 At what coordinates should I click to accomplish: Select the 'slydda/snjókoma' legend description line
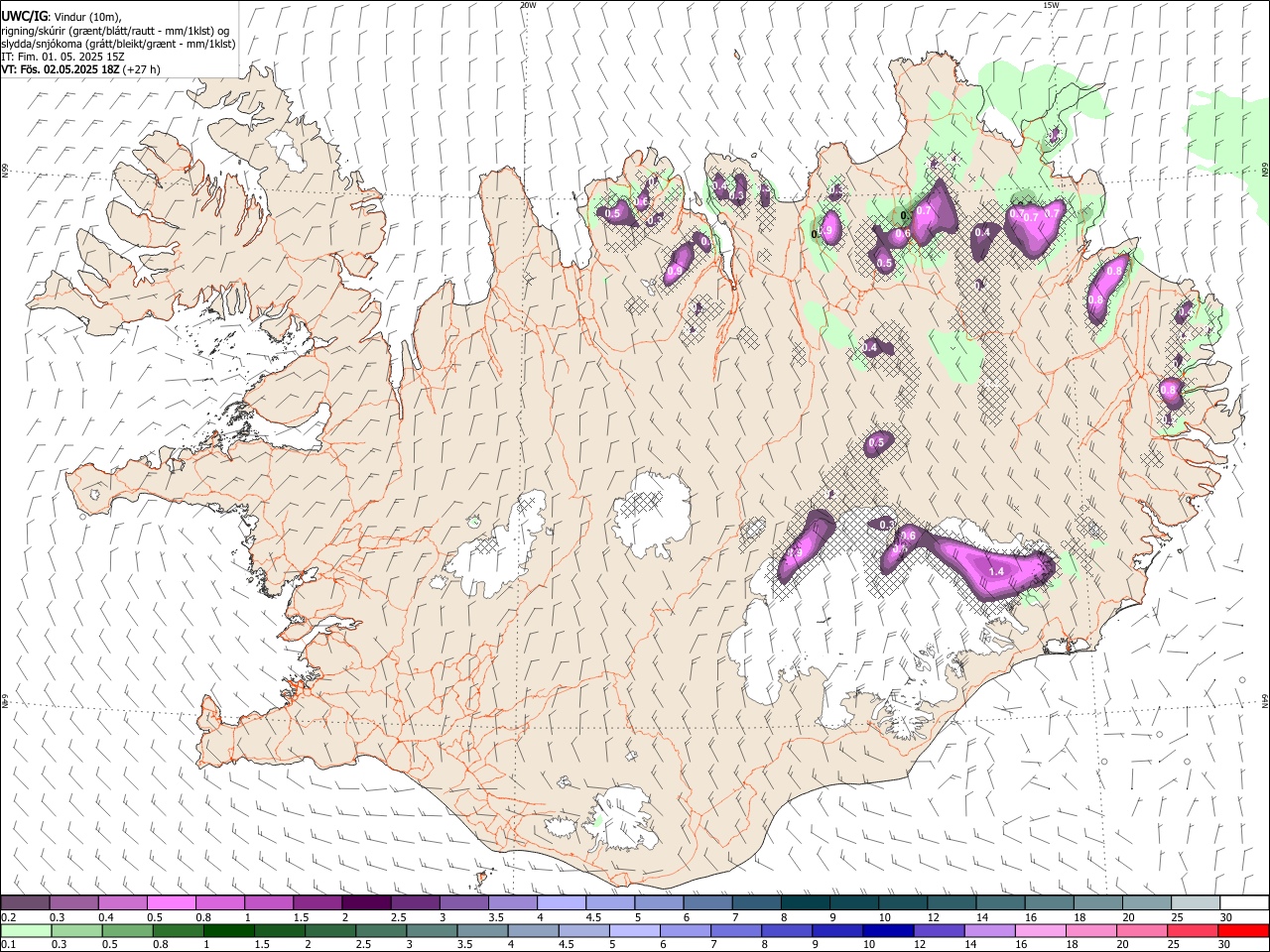pos(119,44)
